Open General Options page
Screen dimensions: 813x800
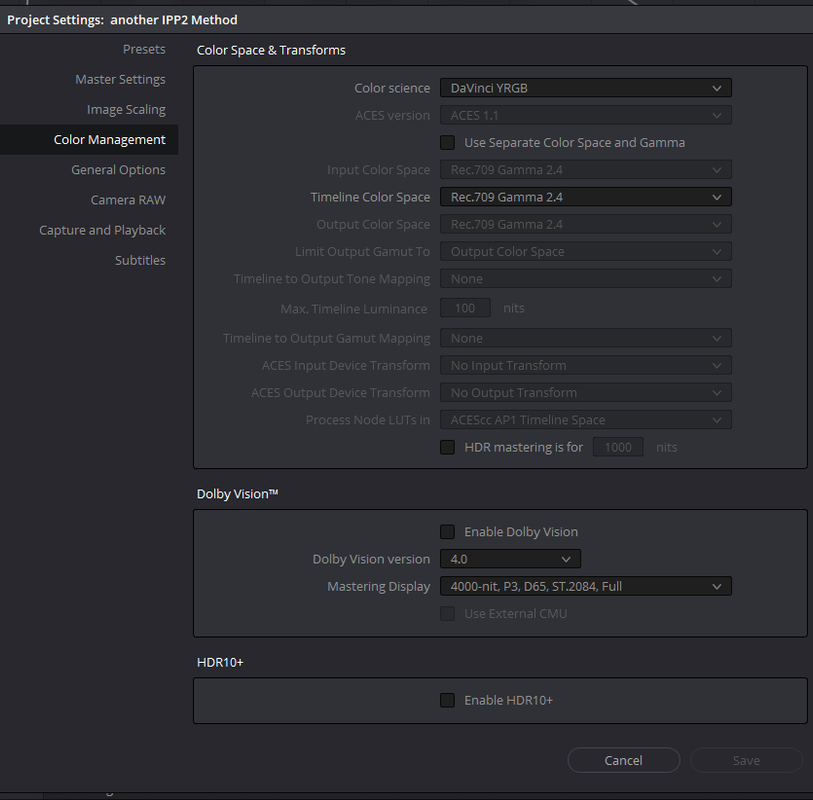tap(118, 170)
